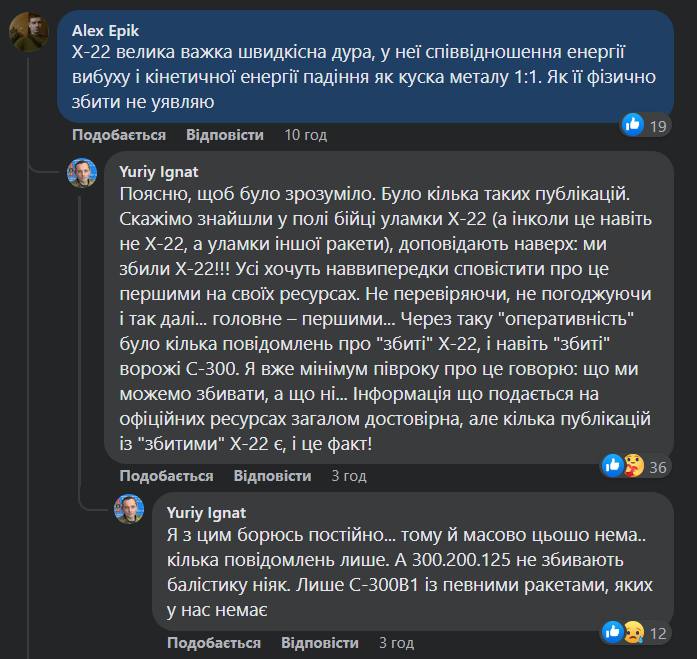Click Yuriy Ignat's avatar on the long reply
697x659 pixels.
[x=82, y=172]
